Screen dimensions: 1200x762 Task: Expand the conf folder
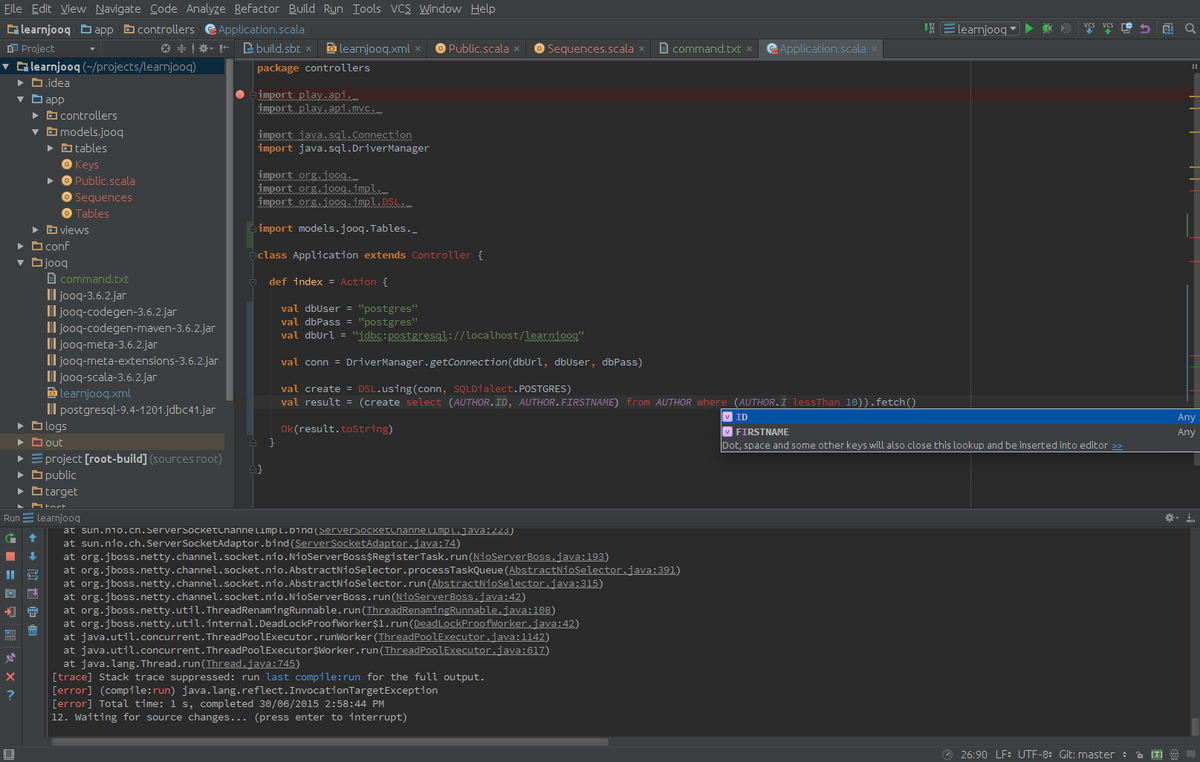[x=22, y=246]
